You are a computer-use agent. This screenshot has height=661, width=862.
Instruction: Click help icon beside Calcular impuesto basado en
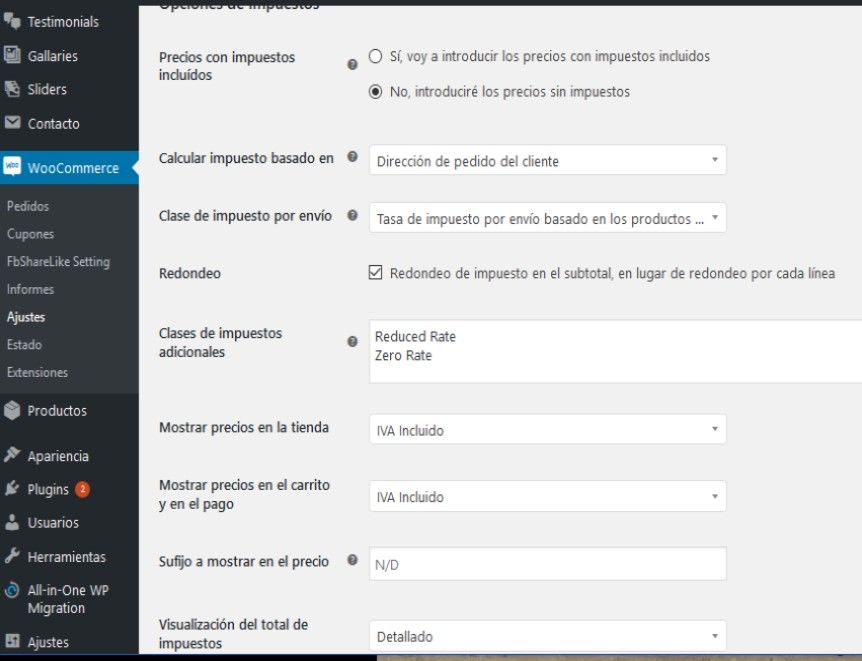pos(352,157)
